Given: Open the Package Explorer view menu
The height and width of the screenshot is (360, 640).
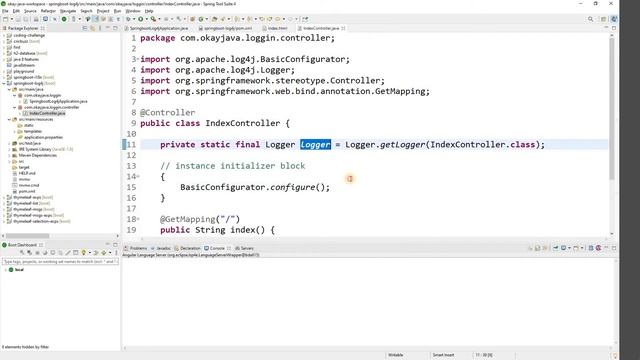Looking at the screenshot, I should pyautogui.click(x=100, y=28).
